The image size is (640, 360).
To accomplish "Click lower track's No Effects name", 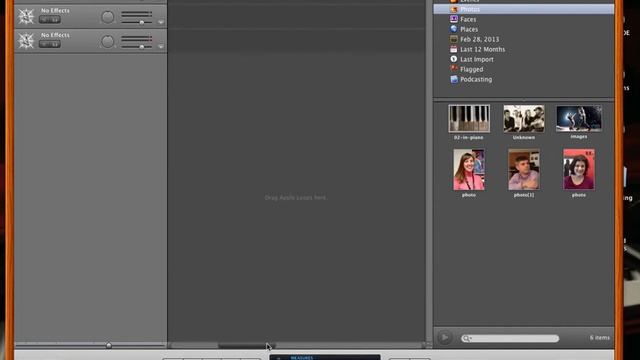I will click(55, 35).
